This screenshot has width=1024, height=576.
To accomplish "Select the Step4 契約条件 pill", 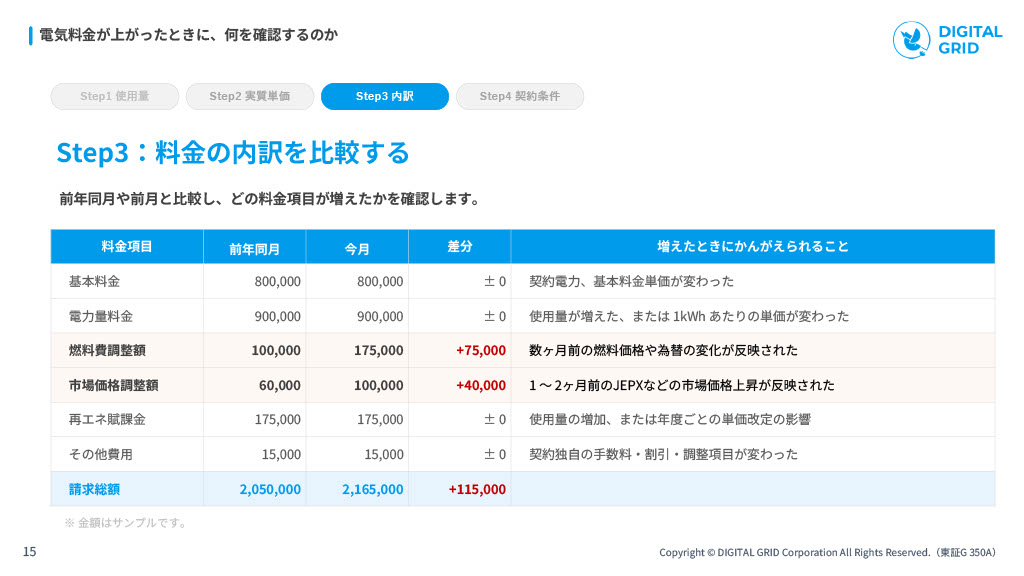I will [520, 96].
